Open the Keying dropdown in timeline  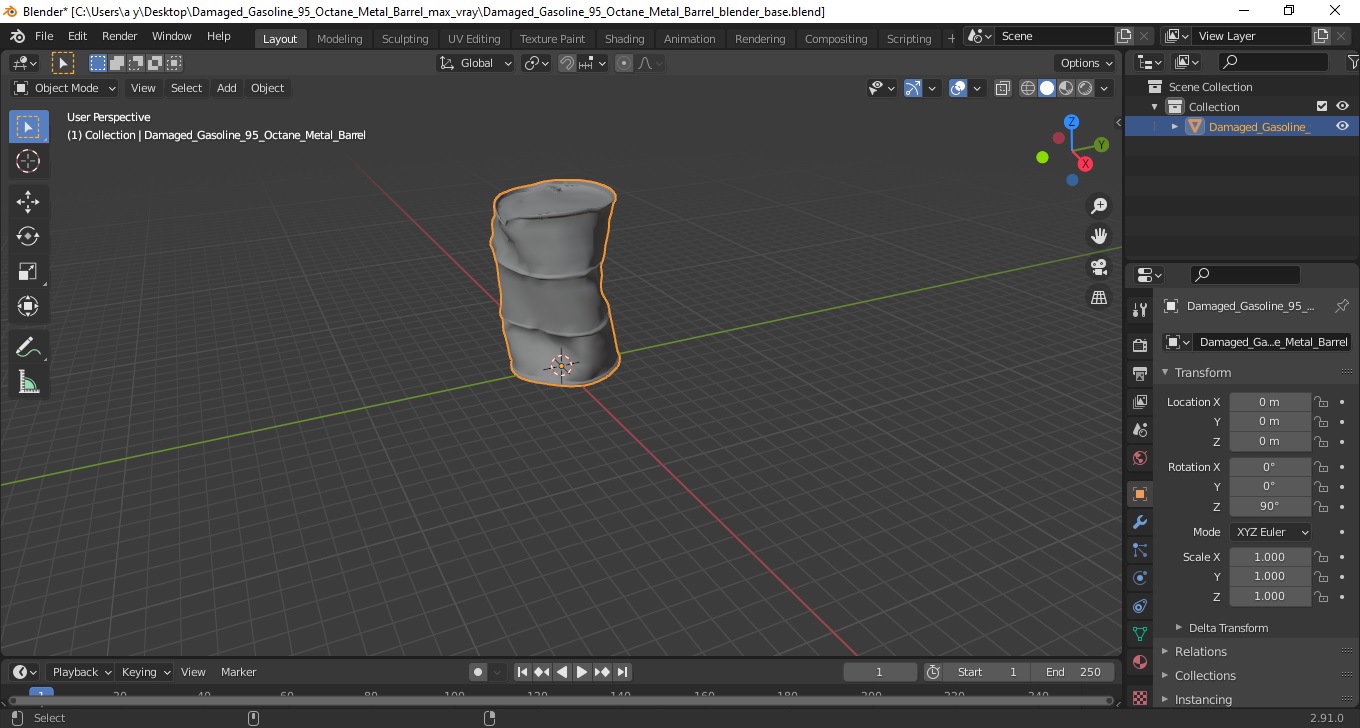coord(145,672)
